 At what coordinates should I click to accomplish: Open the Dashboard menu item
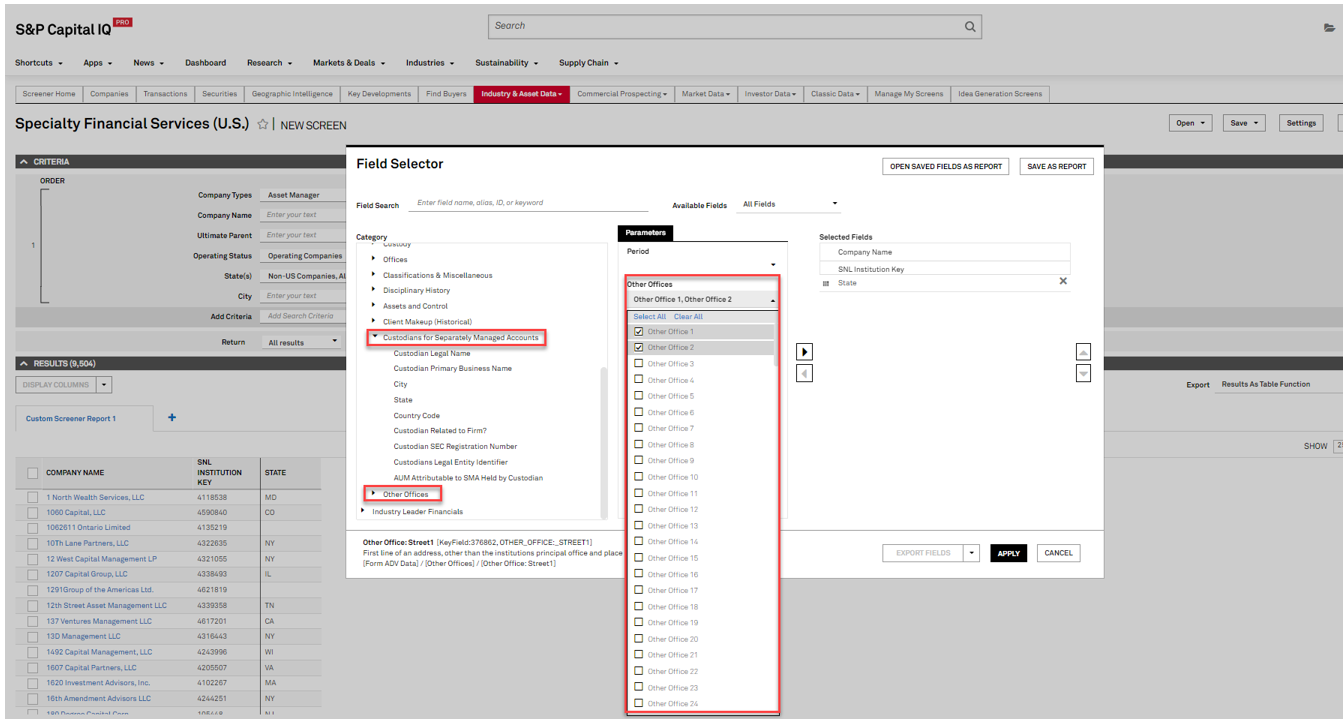coord(206,63)
